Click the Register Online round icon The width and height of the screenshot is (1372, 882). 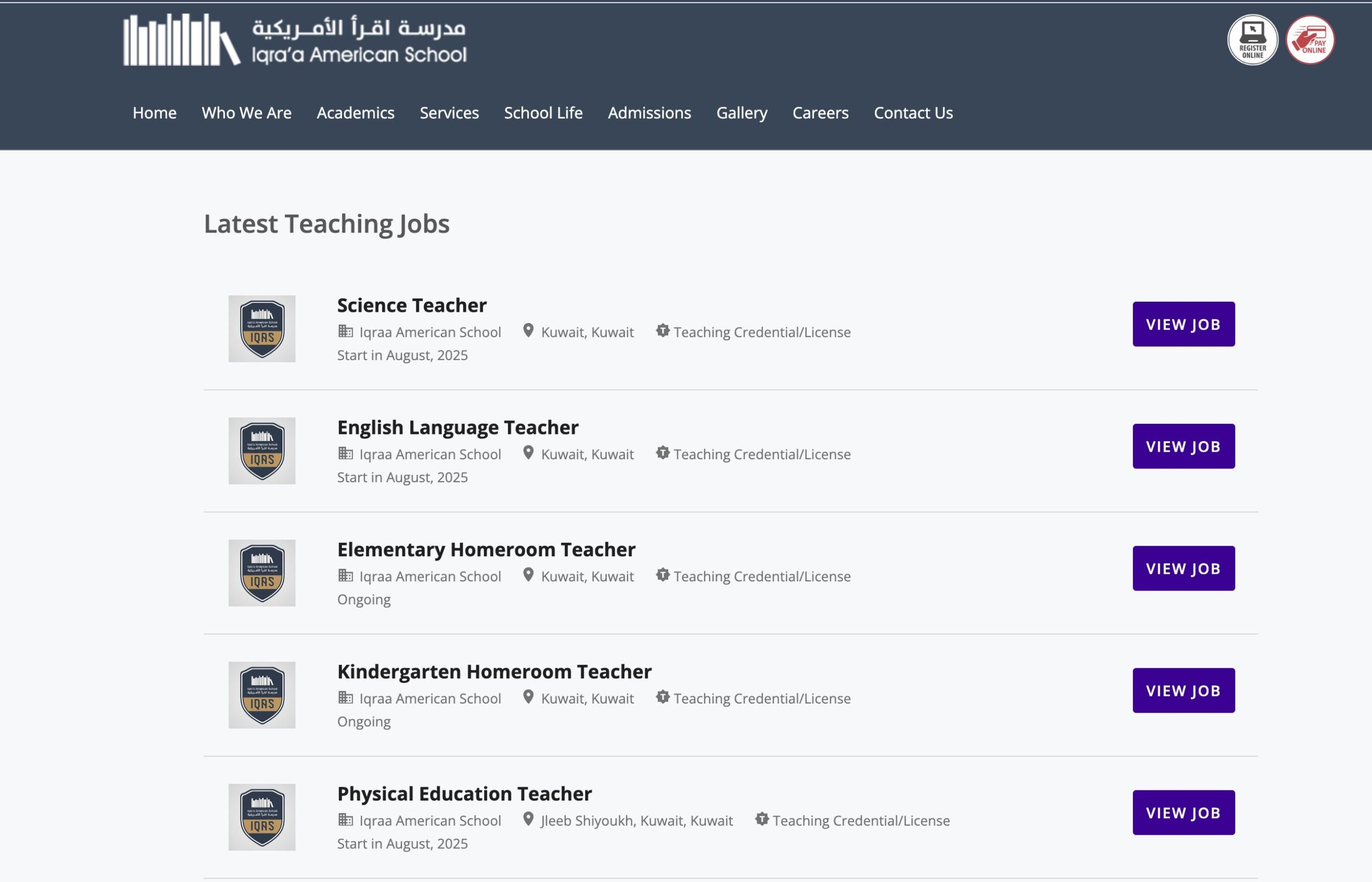1252,40
